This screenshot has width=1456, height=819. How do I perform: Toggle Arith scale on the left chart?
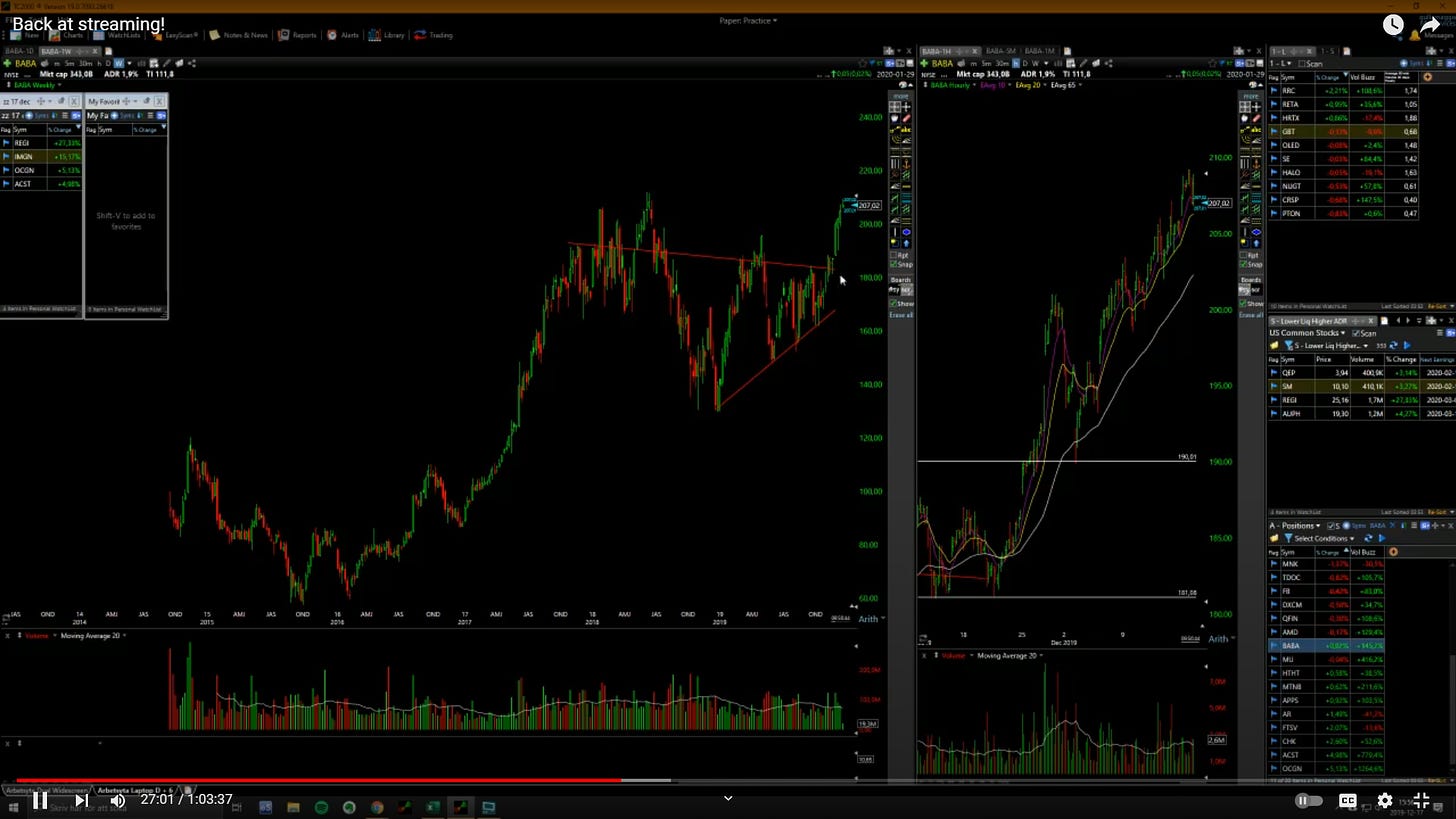pos(868,619)
